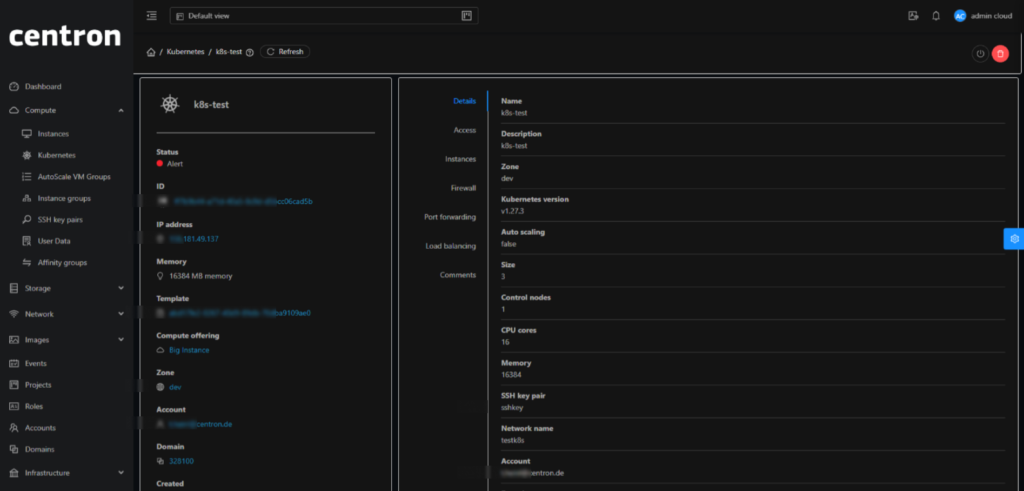1024x491 pixels.
Task: Click the Kubernetes wheel icon in sidebar
Action: point(27,155)
